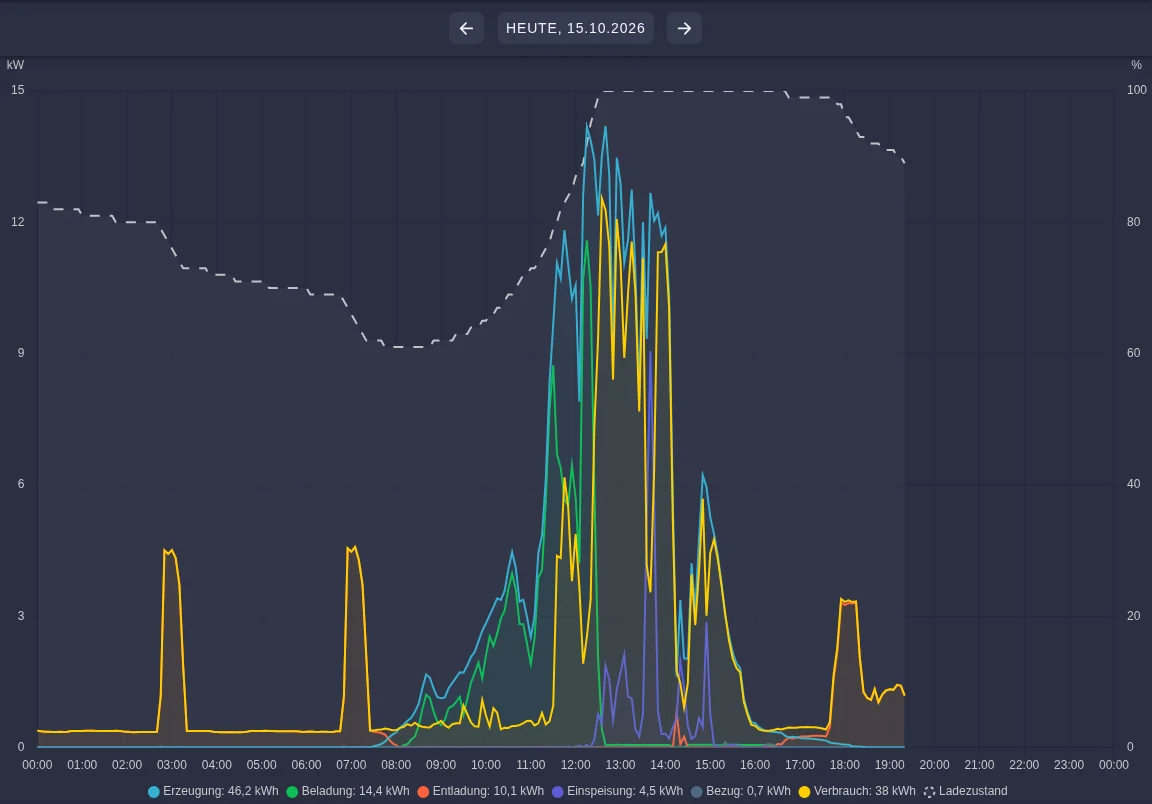Click the kW unit label

(x=15, y=65)
